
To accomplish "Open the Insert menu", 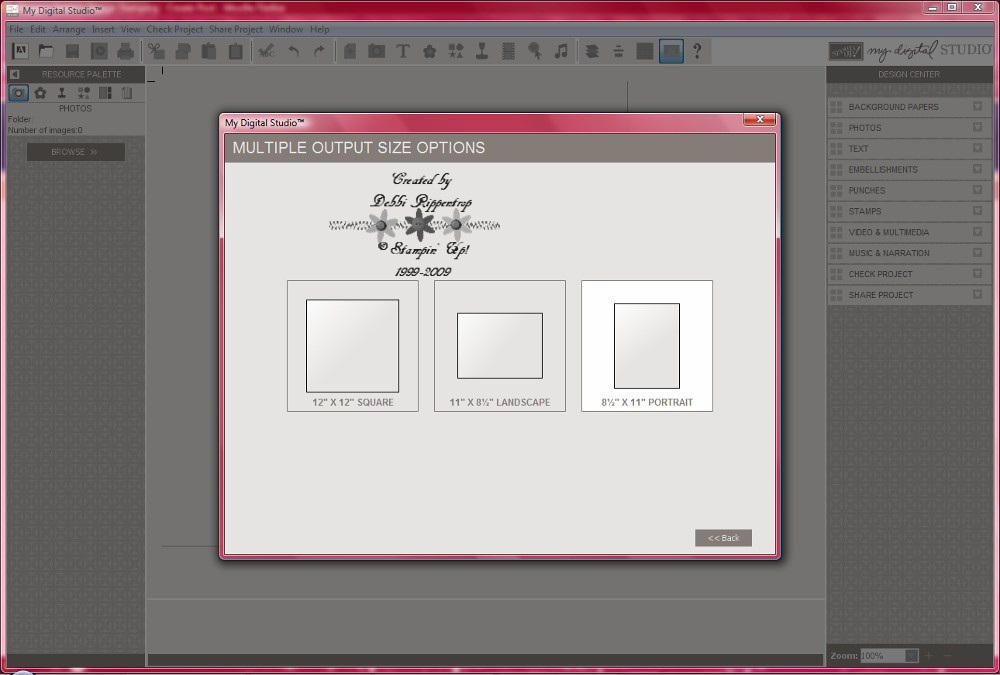I will click(103, 29).
